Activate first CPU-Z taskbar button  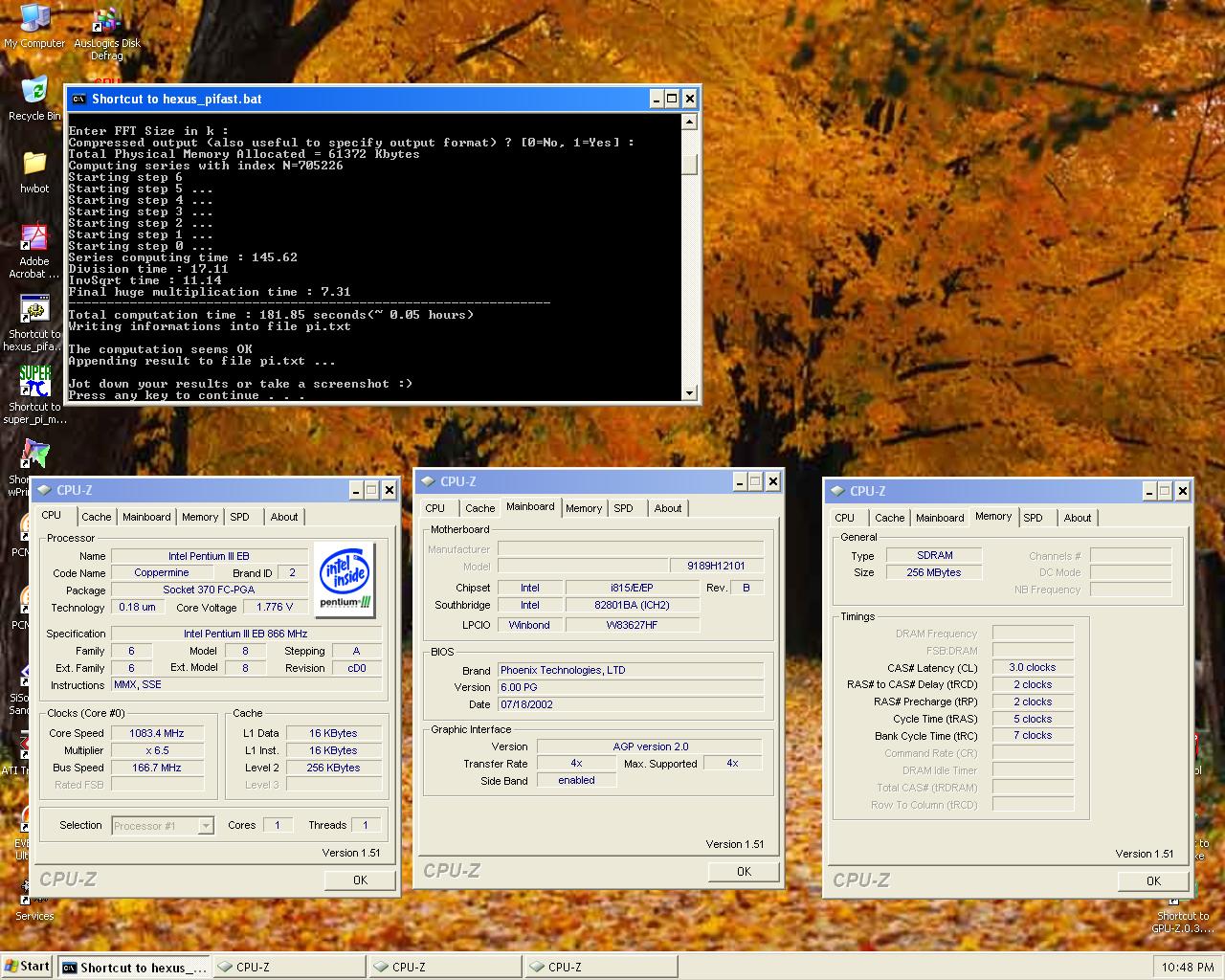click(289, 967)
